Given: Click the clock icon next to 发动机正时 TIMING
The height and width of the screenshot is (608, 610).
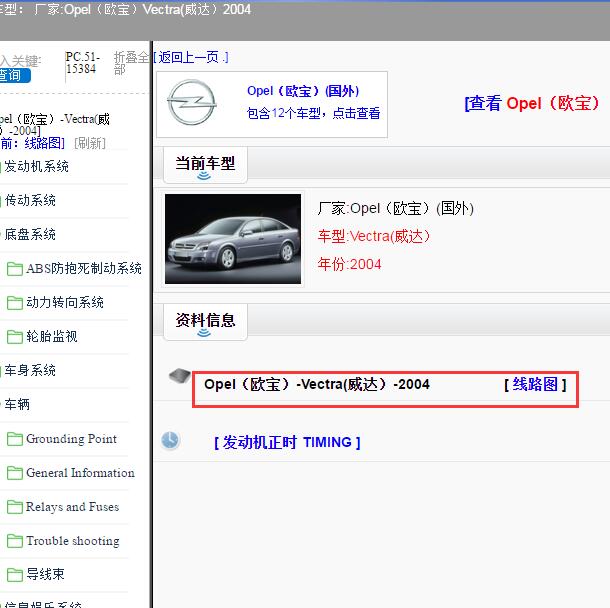Looking at the screenshot, I should pyautogui.click(x=170, y=441).
